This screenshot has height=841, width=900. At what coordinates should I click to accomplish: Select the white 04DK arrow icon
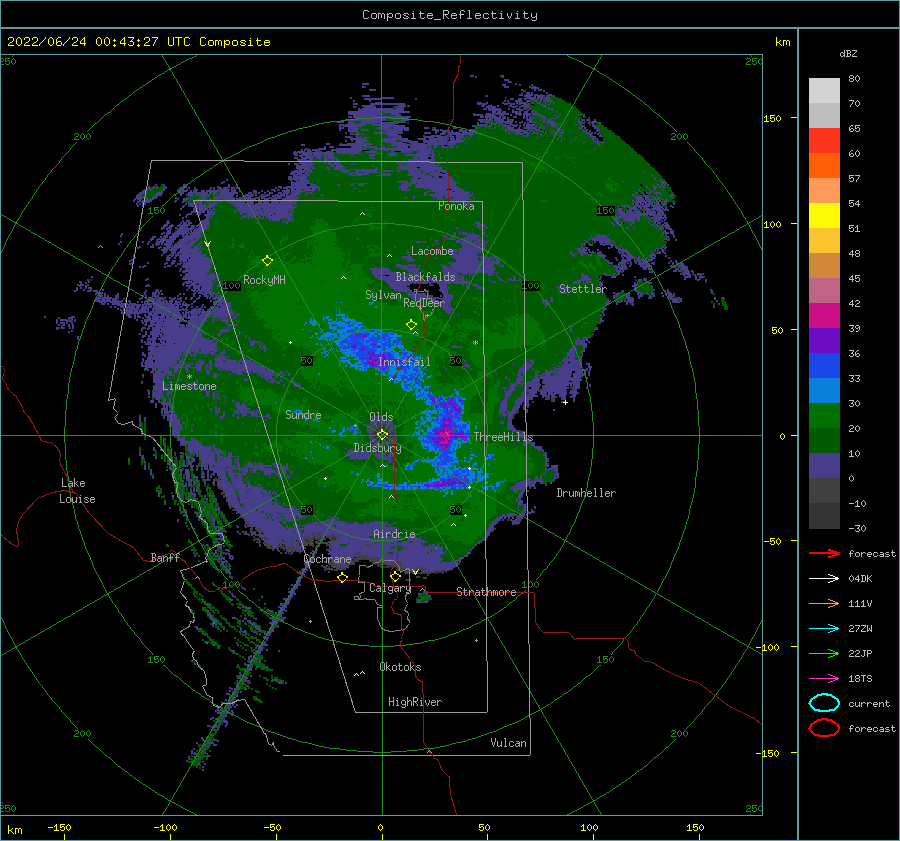(x=824, y=579)
